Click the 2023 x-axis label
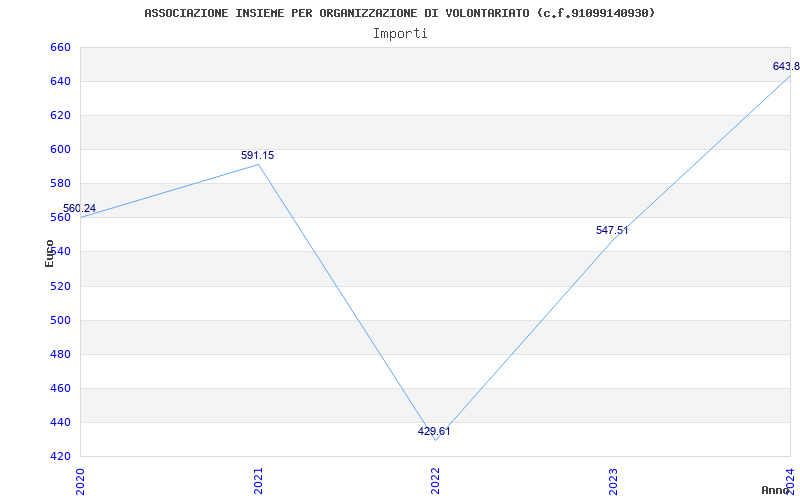The width and height of the screenshot is (800, 500). click(613, 481)
